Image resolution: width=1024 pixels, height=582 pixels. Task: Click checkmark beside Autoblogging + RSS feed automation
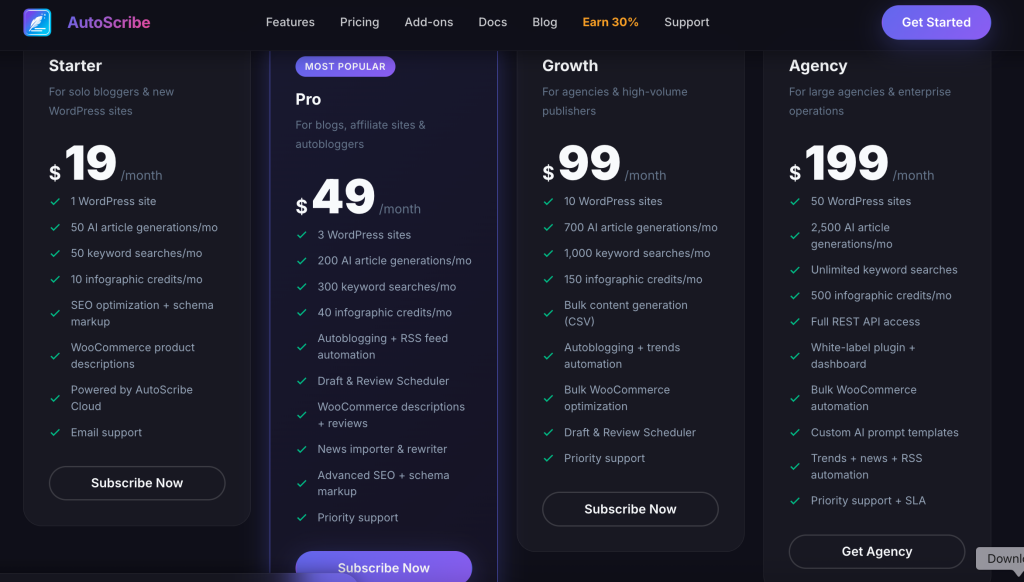click(302, 347)
